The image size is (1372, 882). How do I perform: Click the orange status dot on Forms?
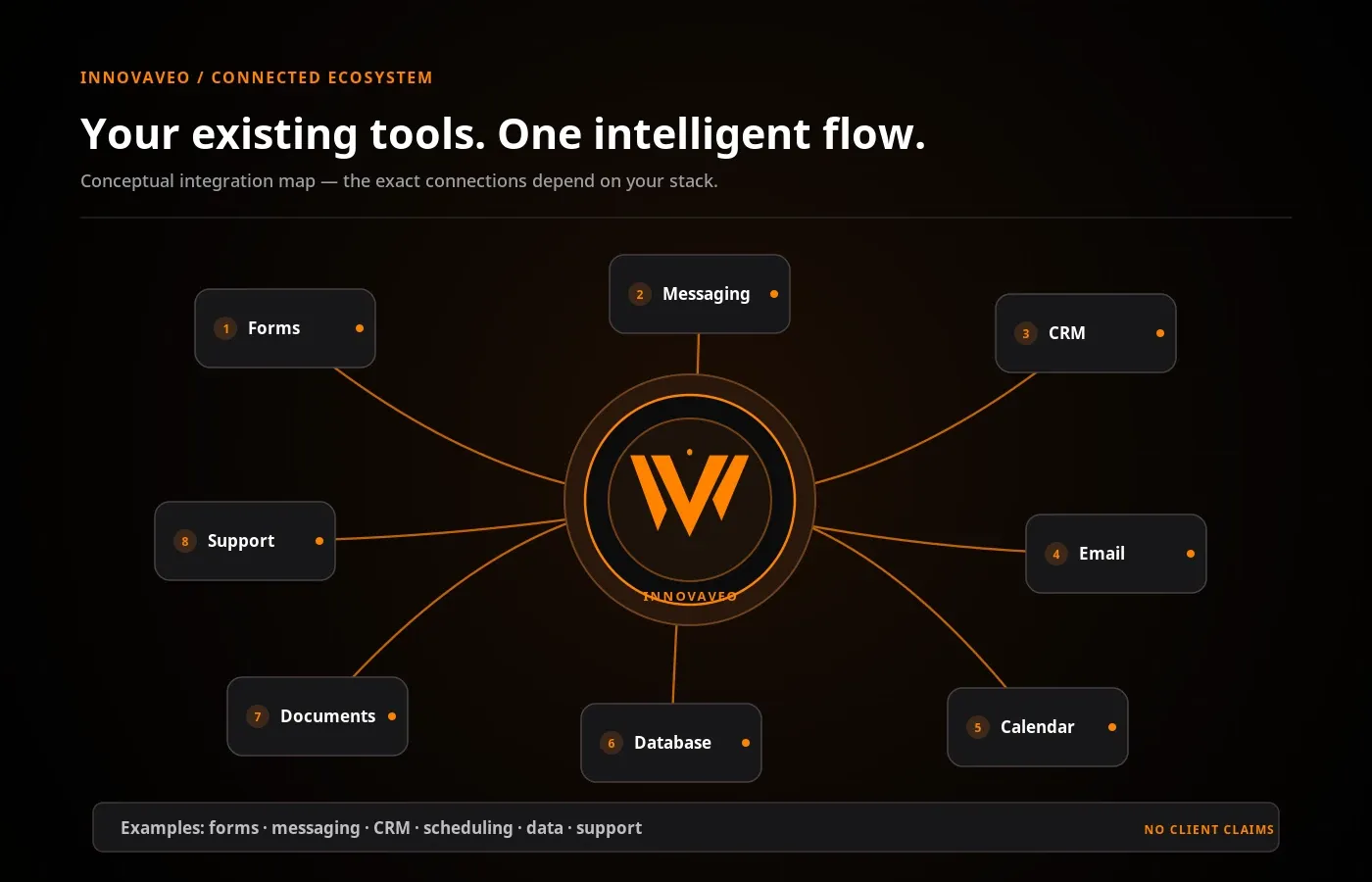coord(360,328)
